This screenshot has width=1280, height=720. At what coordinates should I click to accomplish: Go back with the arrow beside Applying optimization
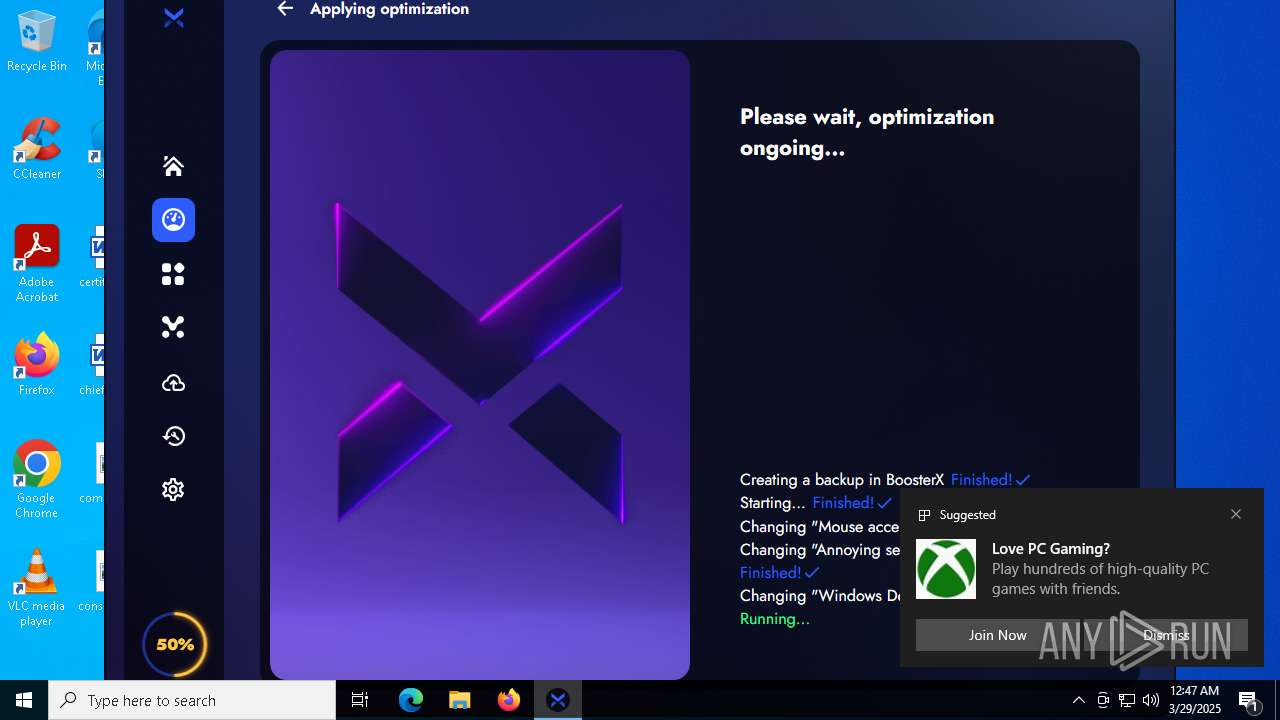tap(285, 9)
